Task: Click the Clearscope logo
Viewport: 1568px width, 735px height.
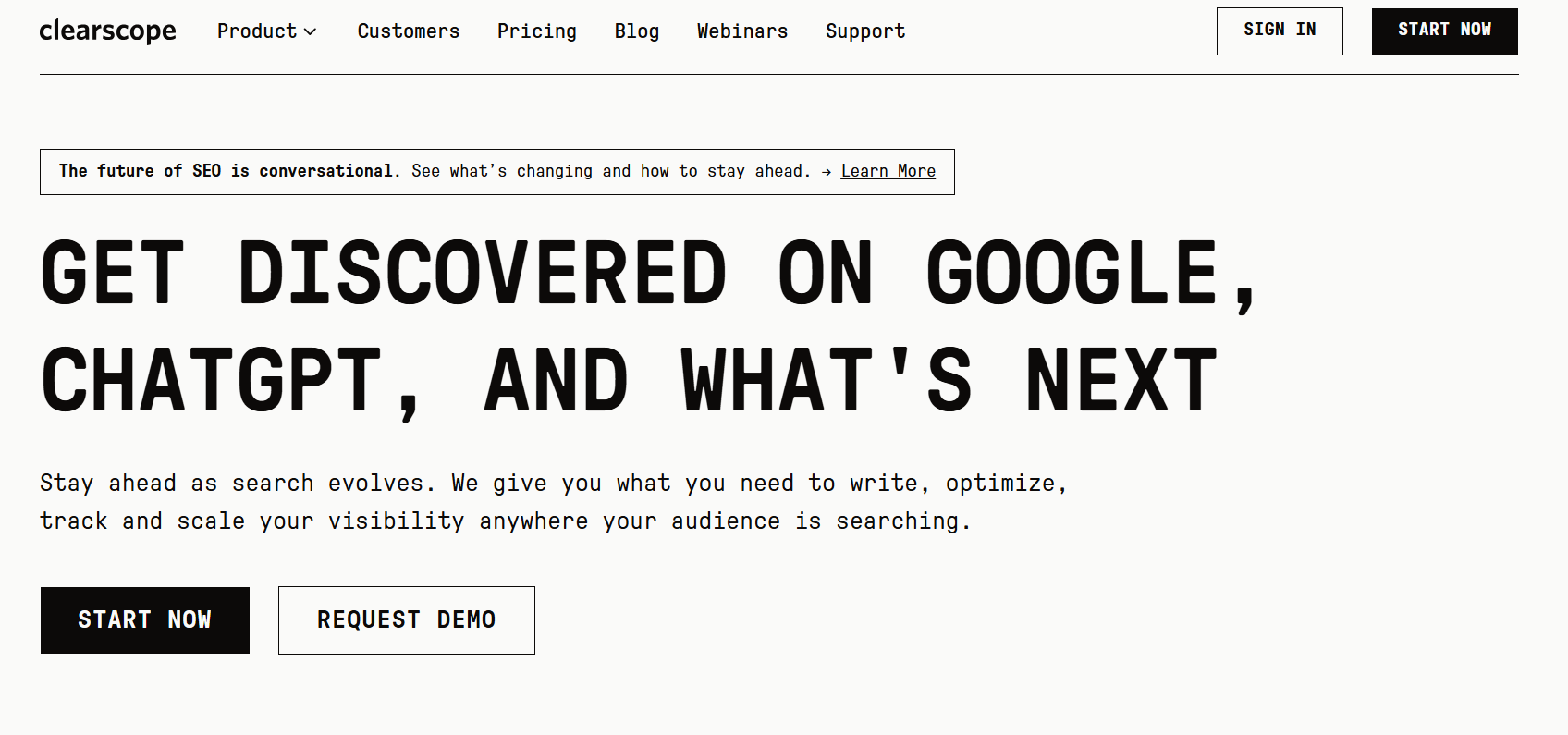Action: (107, 31)
